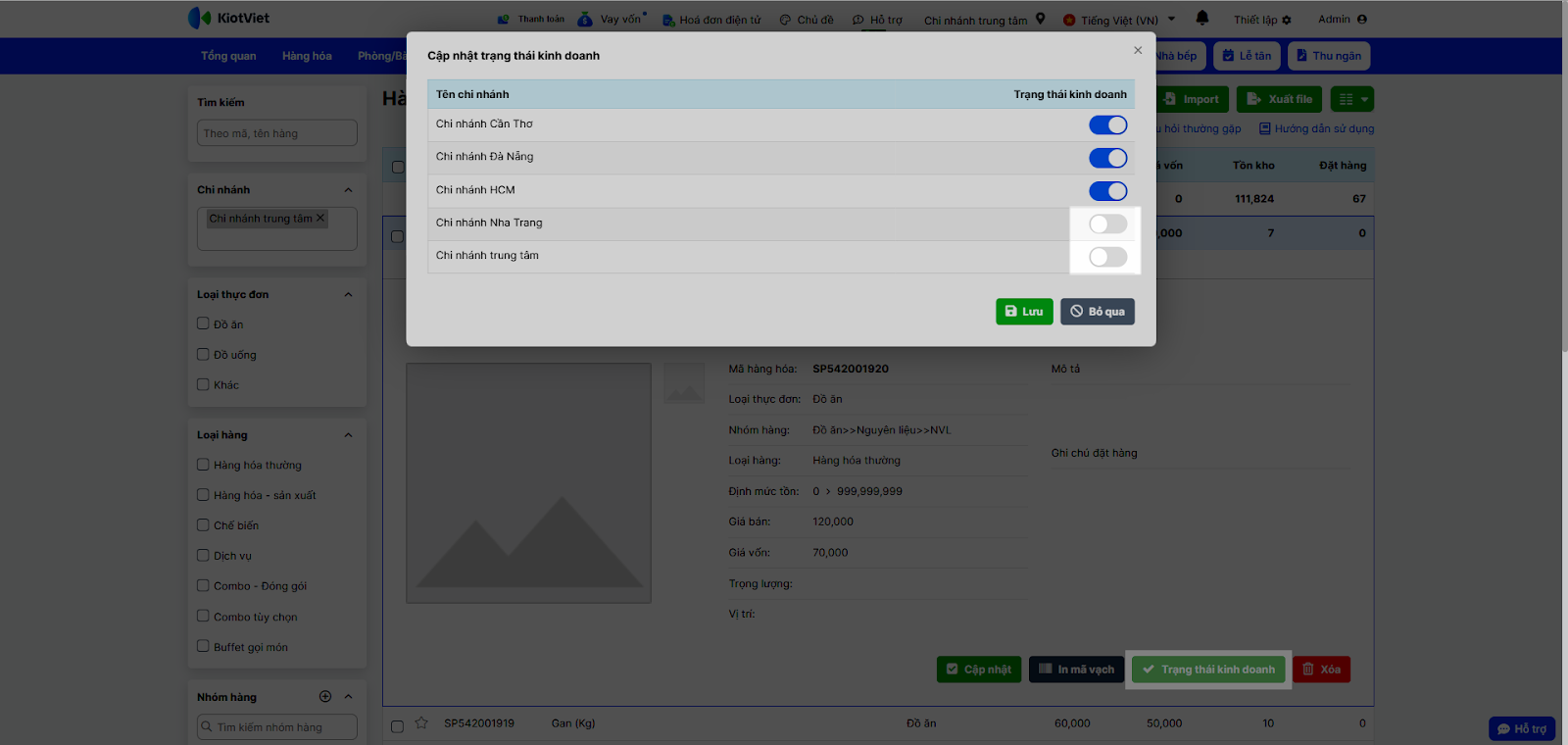The width and height of the screenshot is (1568, 745).
Task: Remove Chi nhánh trung tâm filter tag
Action: click(319, 218)
